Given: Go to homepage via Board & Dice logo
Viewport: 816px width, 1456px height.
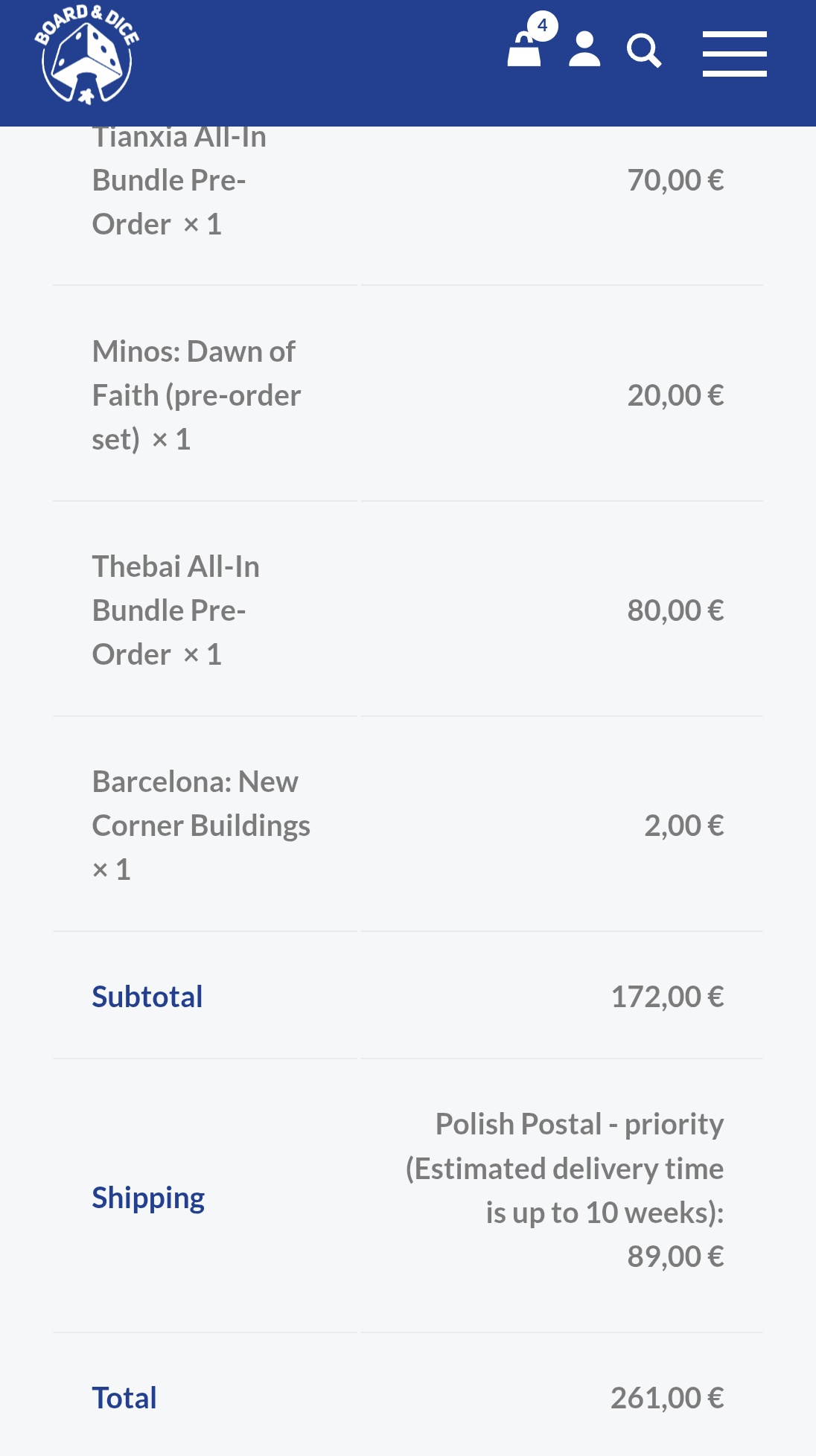Looking at the screenshot, I should [87, 54].
